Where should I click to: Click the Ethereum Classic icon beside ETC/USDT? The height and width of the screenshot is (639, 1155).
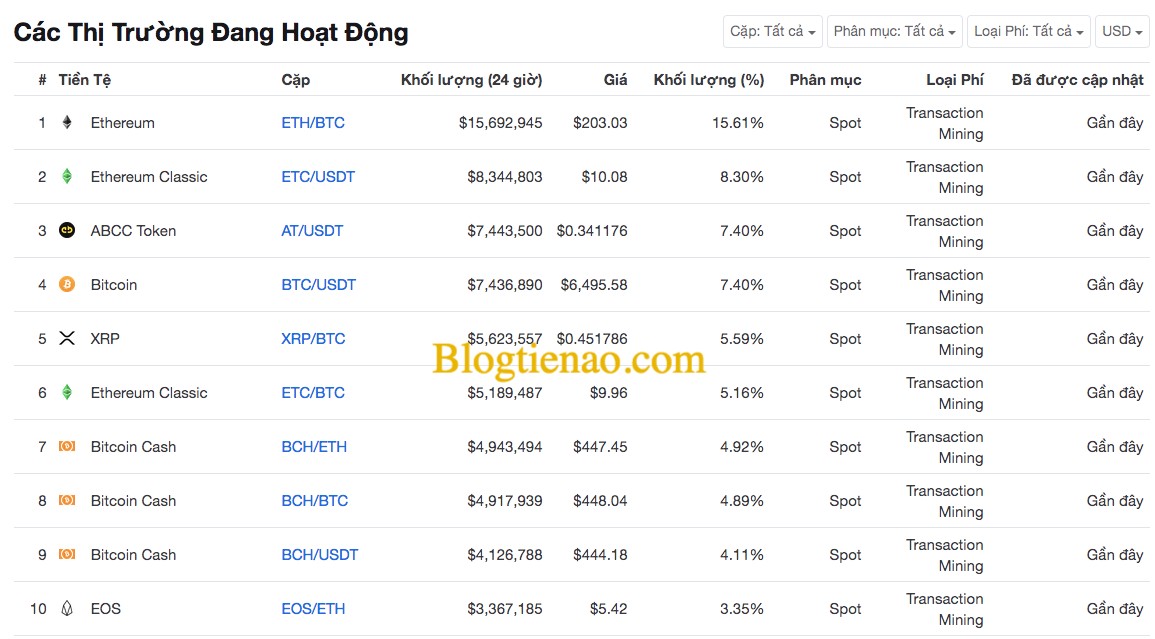pos(67,176)
